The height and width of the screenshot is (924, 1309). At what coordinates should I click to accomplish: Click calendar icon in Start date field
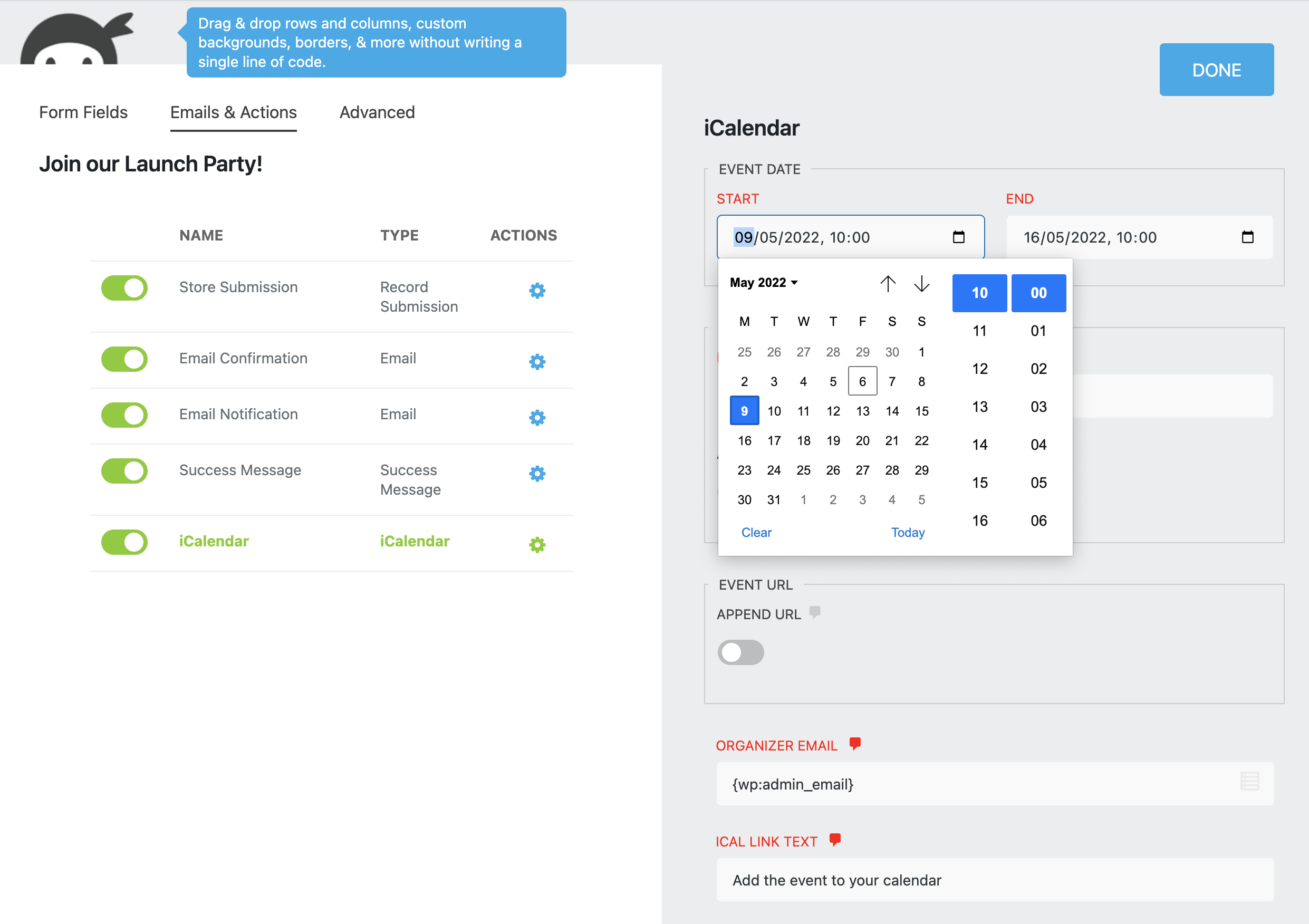958,237
